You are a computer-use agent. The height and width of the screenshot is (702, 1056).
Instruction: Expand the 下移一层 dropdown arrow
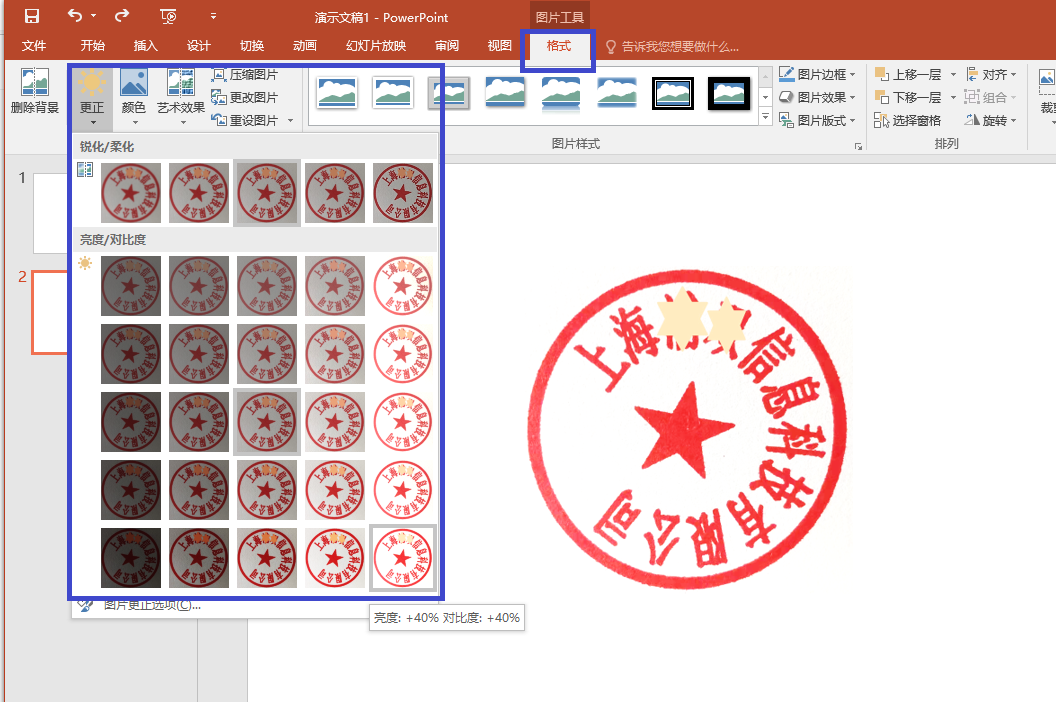pyautogui.click(x=953, y=98)
